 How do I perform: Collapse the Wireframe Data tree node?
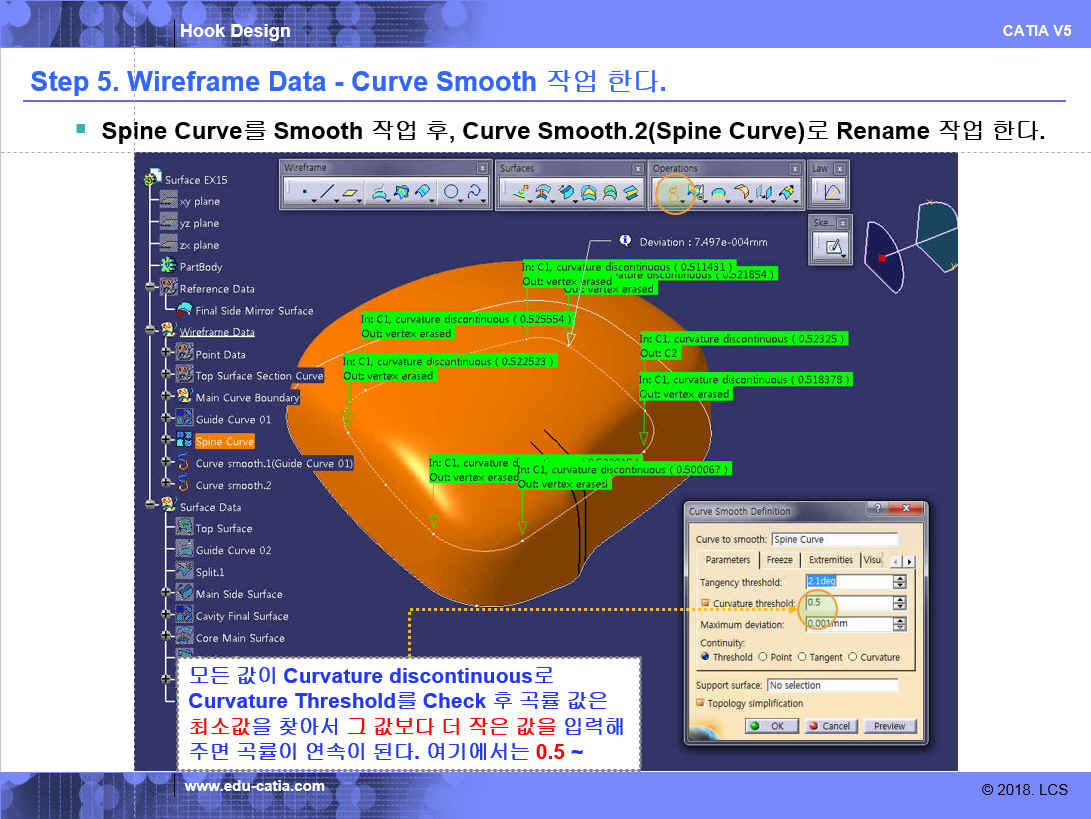point(149,331)
